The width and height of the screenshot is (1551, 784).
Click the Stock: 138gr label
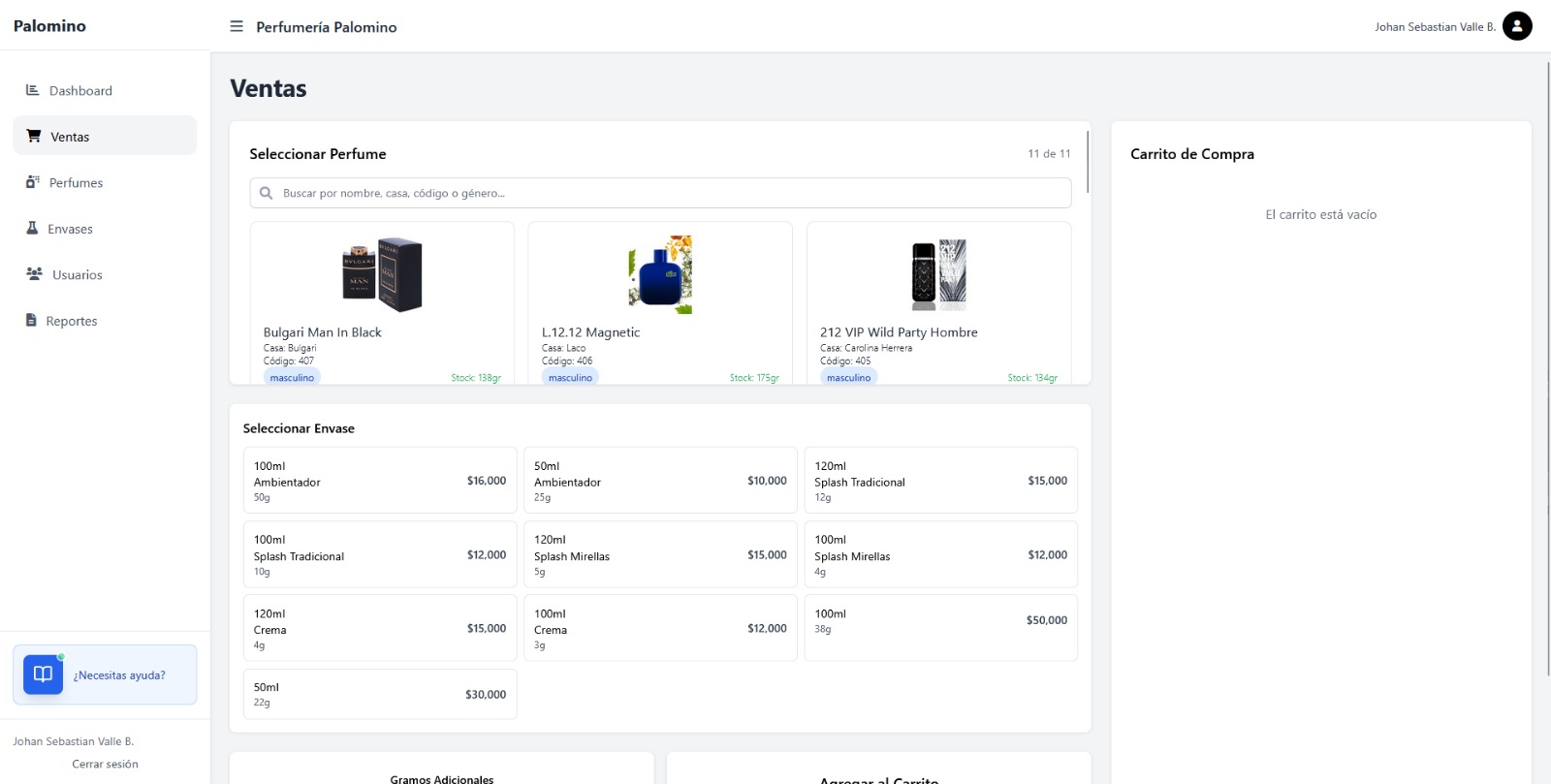coord(476,378)
